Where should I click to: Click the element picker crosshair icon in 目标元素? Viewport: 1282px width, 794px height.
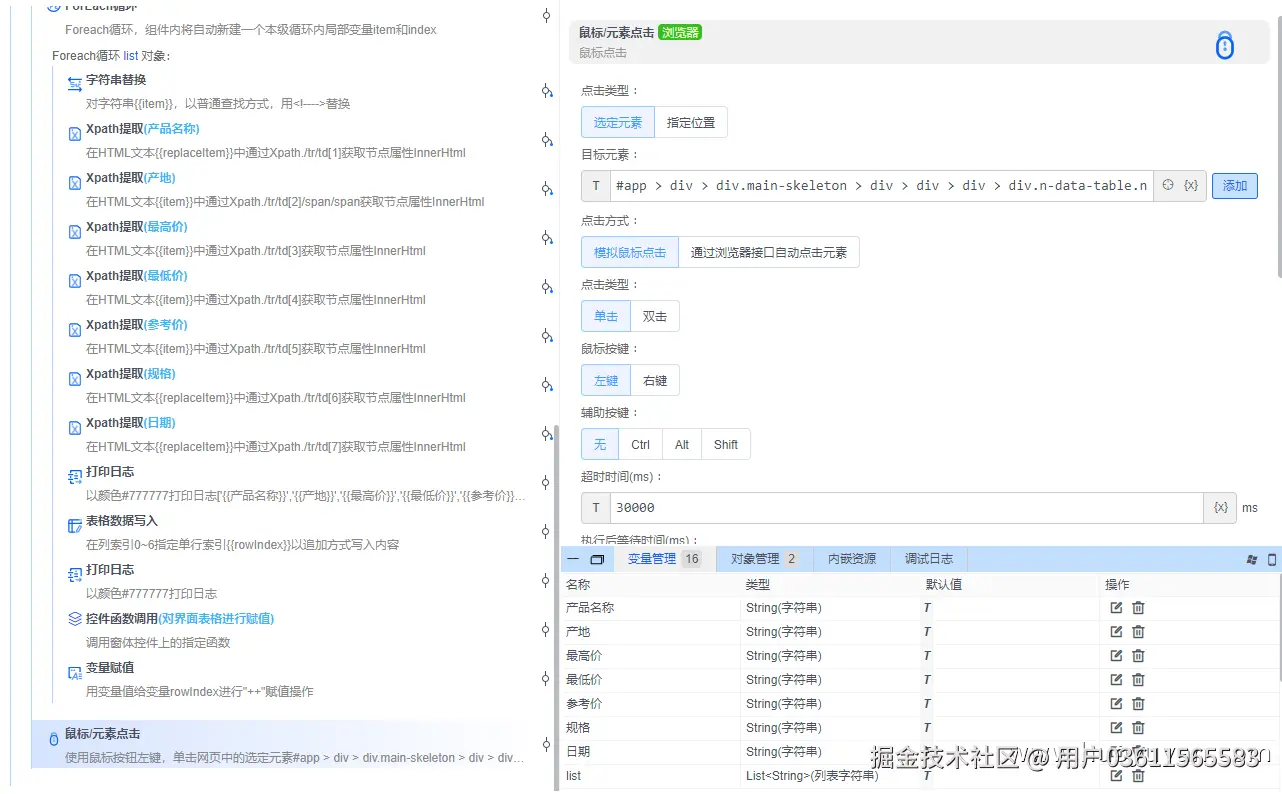(x=1167, y=185)
